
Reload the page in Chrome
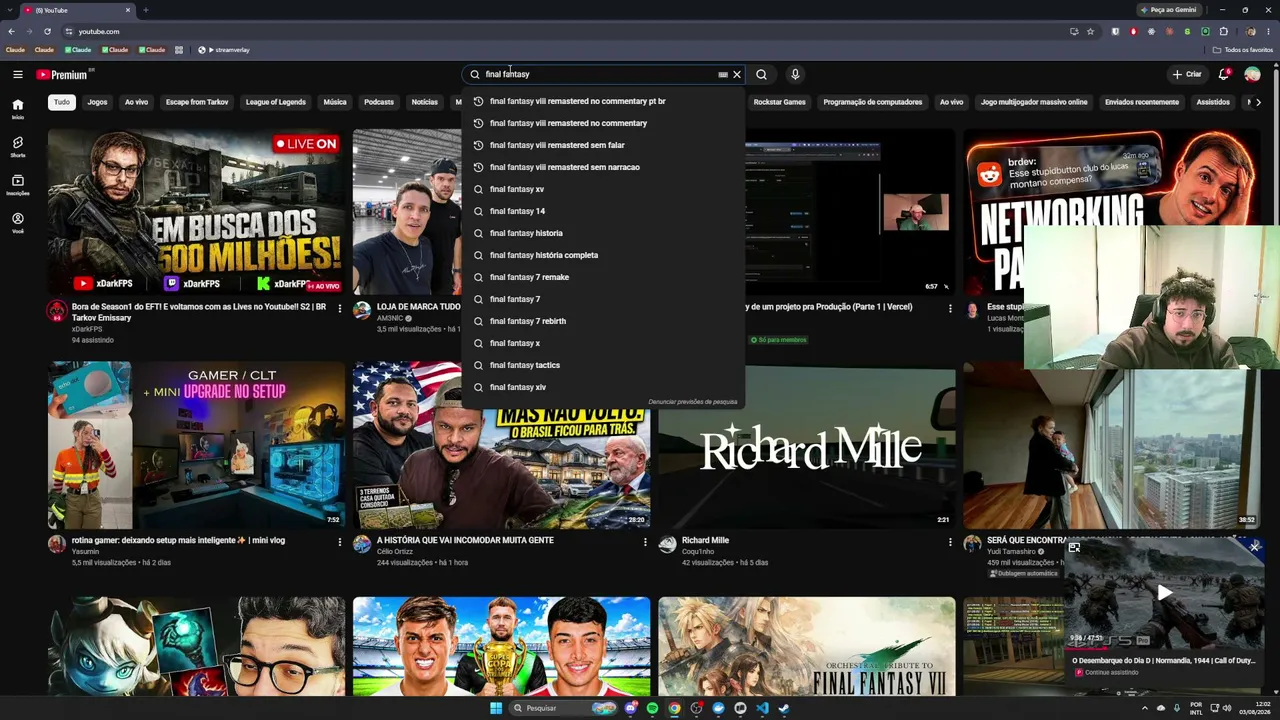(47, 31)
